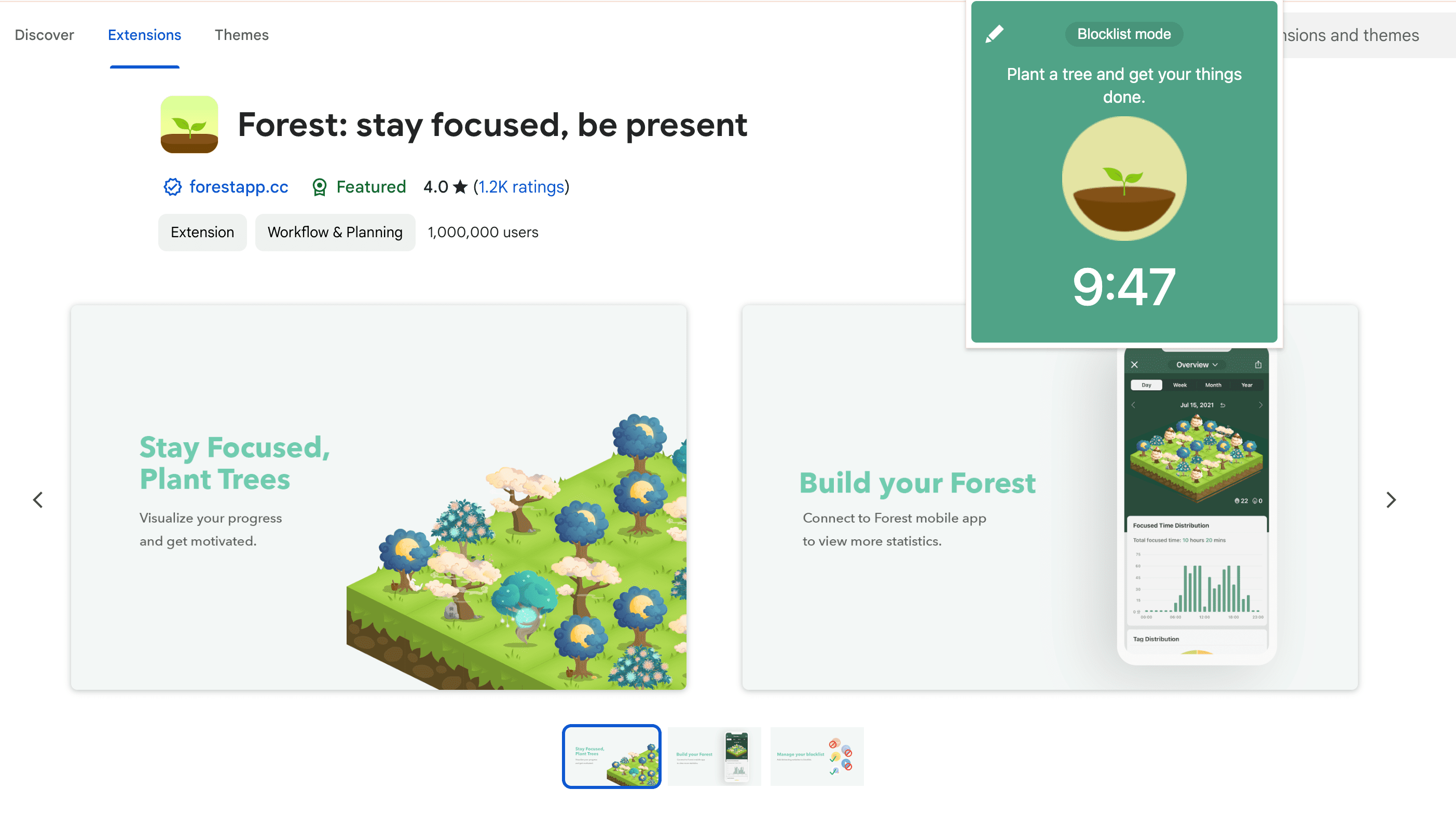Switch to the Discover tab

coord(44,34)
